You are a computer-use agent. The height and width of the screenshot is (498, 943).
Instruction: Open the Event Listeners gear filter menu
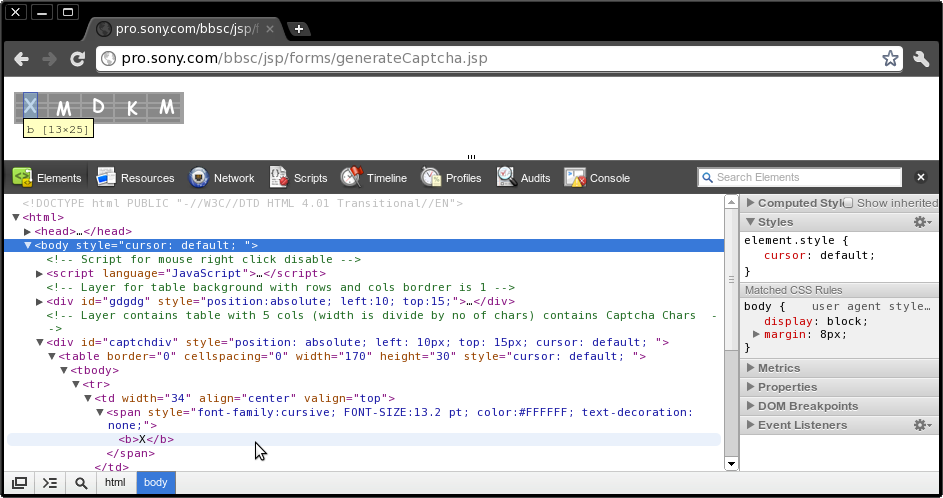coord(923,425)
